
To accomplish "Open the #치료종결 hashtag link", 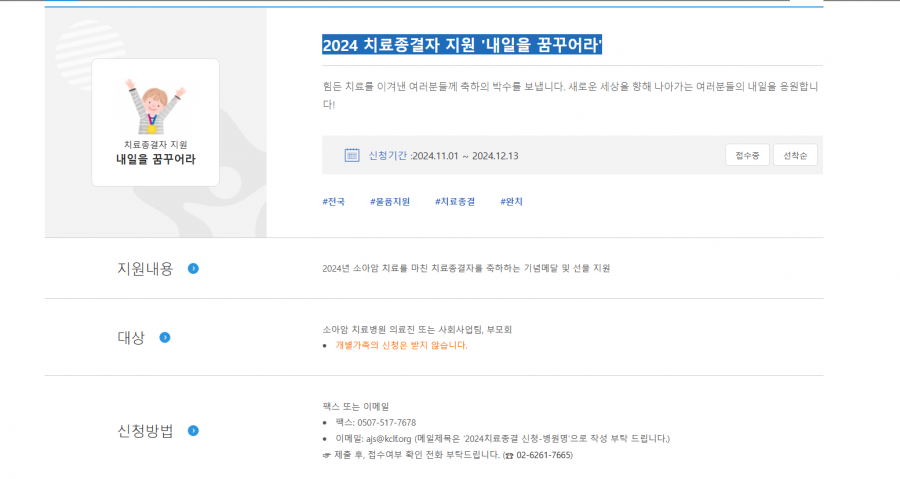I will pos(455,202).
